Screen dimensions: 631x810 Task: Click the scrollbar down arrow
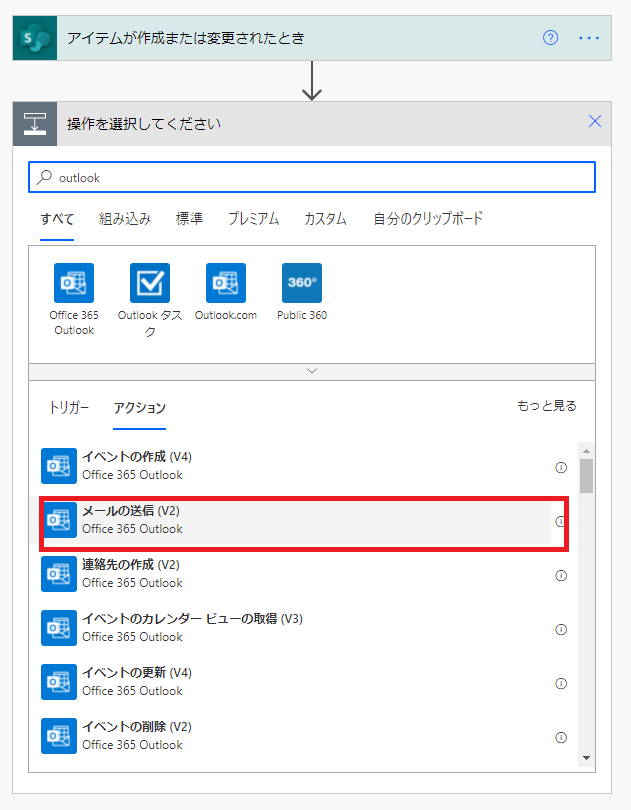tap(586, 758)
